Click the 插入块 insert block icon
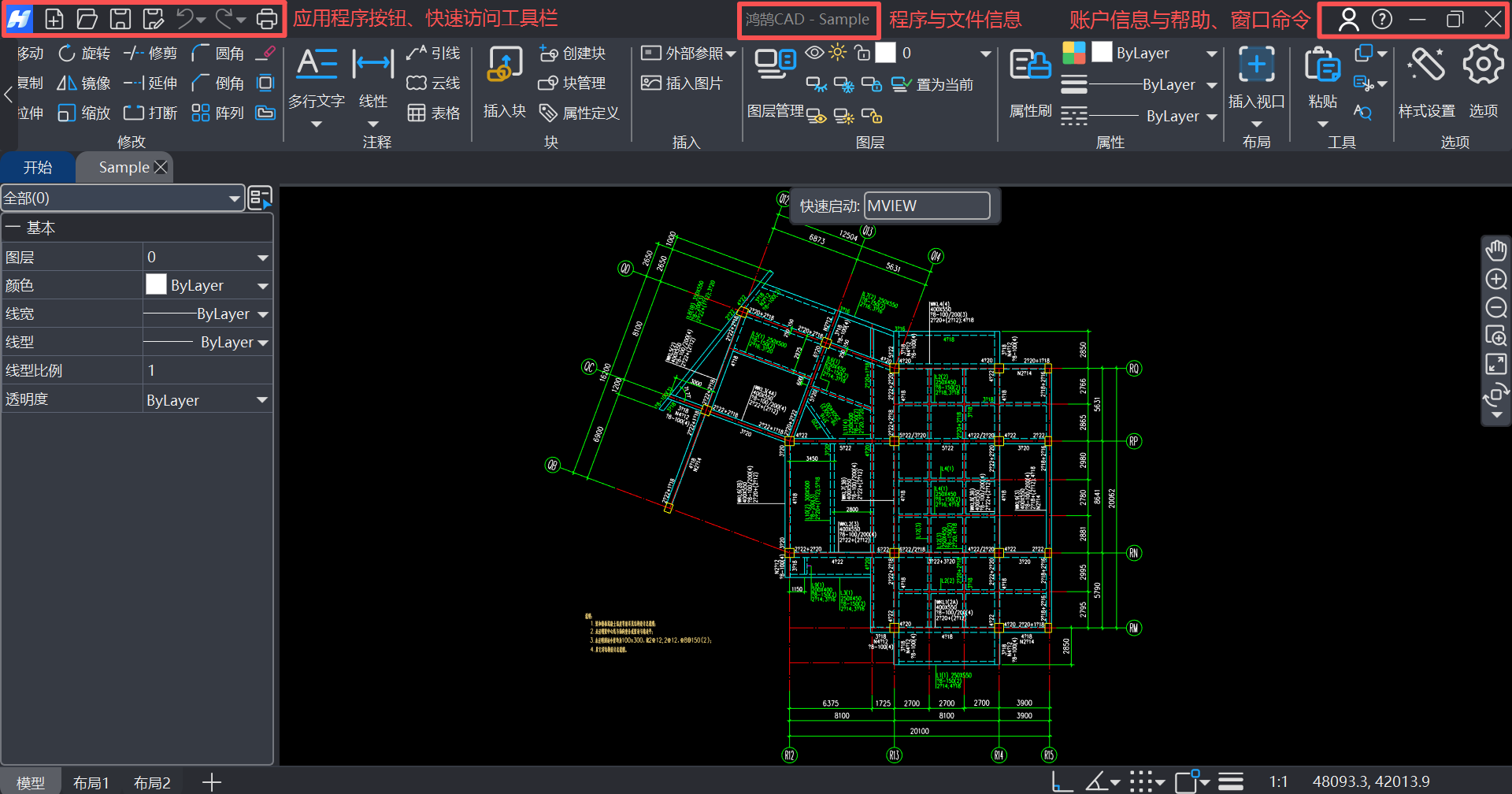This screenshot has height=794, width=1512. click(504, 79)
